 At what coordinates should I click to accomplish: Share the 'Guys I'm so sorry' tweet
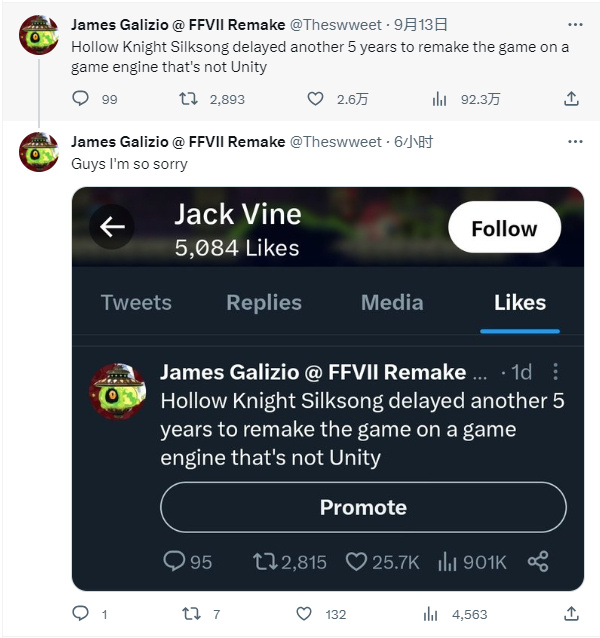tap(571, 614)
